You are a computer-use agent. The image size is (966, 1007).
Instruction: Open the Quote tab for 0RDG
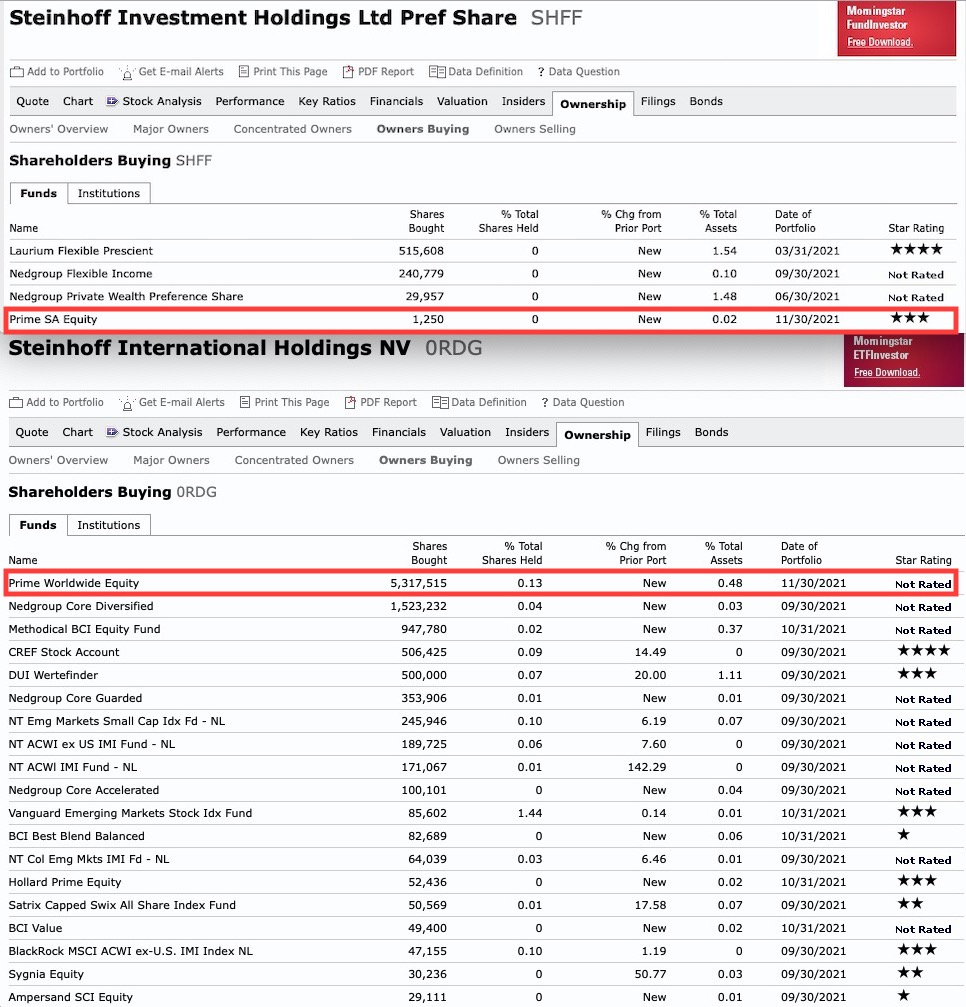tap(31, 433)
